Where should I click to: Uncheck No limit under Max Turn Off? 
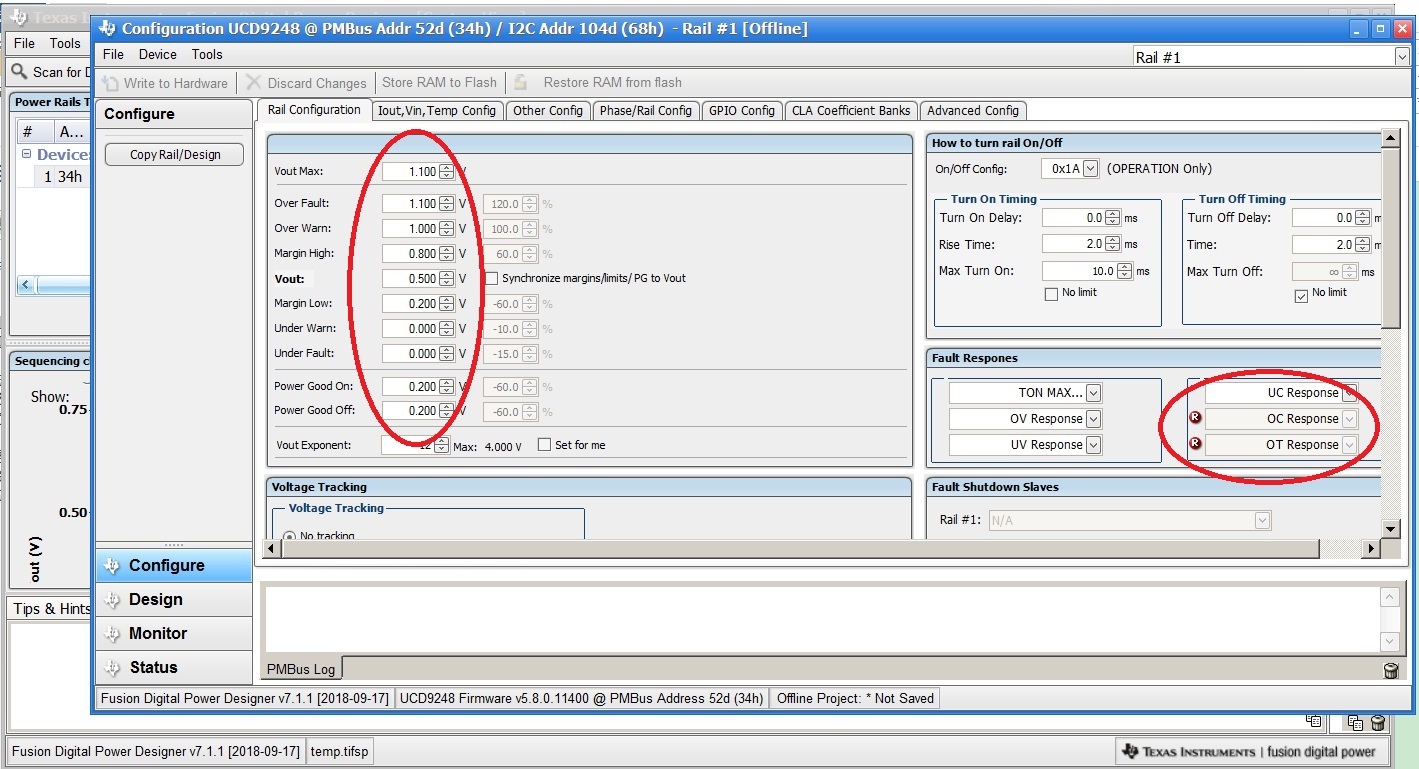(1301, 296)
